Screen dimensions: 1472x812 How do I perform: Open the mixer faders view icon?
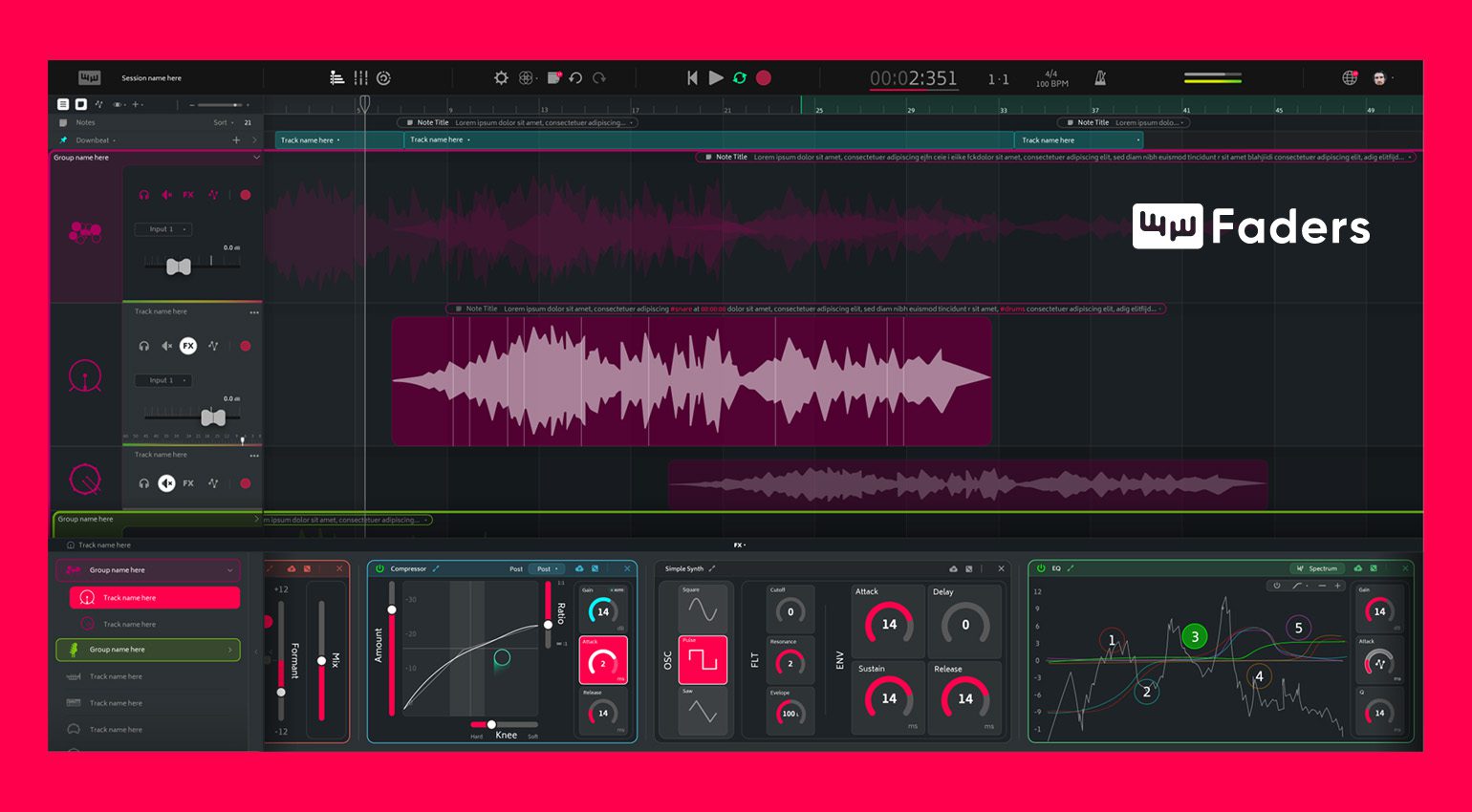(x=360, y=78)
